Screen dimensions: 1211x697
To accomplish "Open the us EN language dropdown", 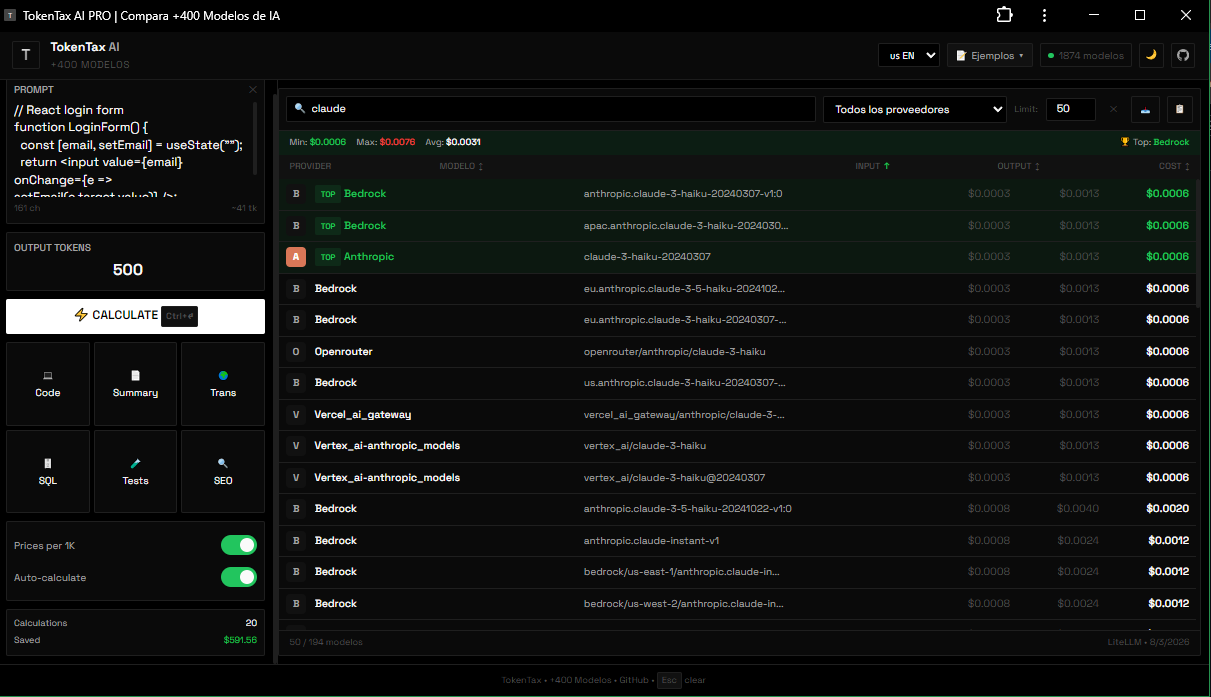I will click(909, 55).
